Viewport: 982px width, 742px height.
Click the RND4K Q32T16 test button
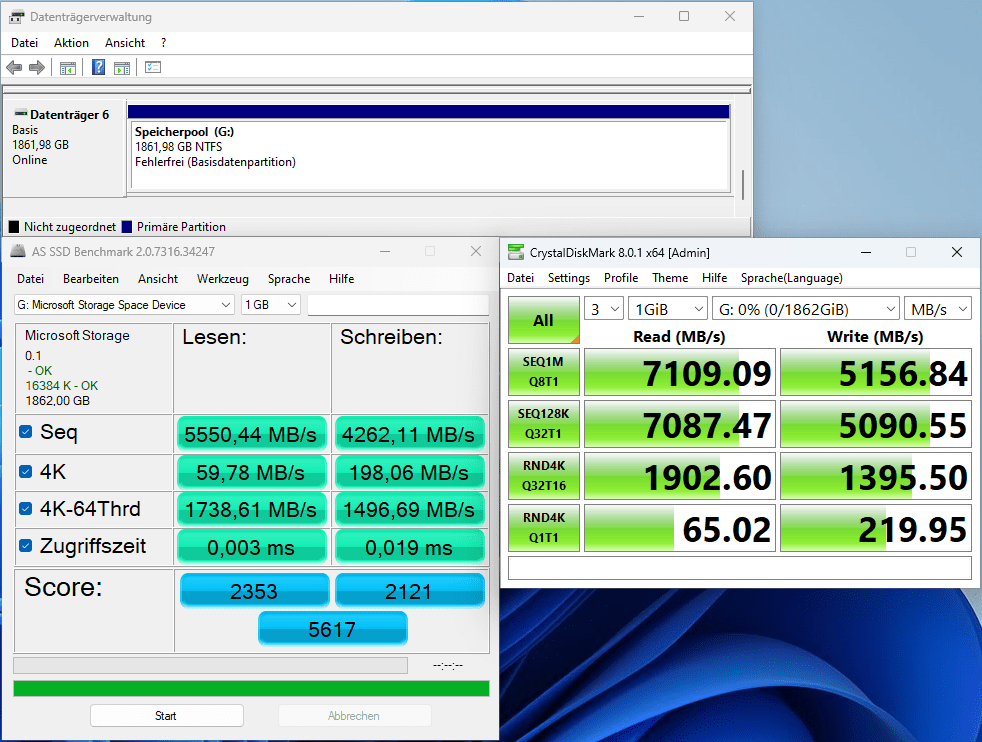544,476
